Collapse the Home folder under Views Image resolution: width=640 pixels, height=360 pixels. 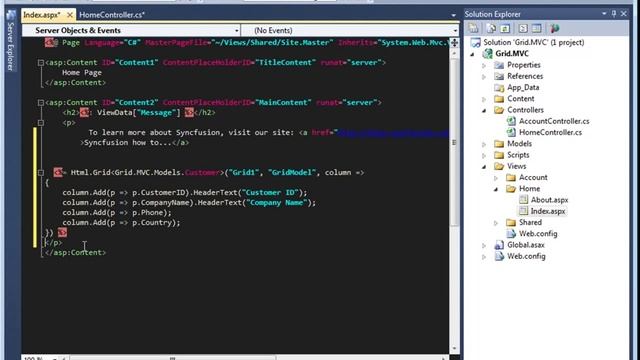tap(496, 189)
